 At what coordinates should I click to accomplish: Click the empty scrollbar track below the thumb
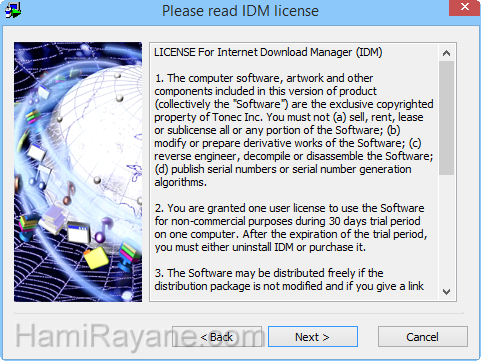coord(446,229)
